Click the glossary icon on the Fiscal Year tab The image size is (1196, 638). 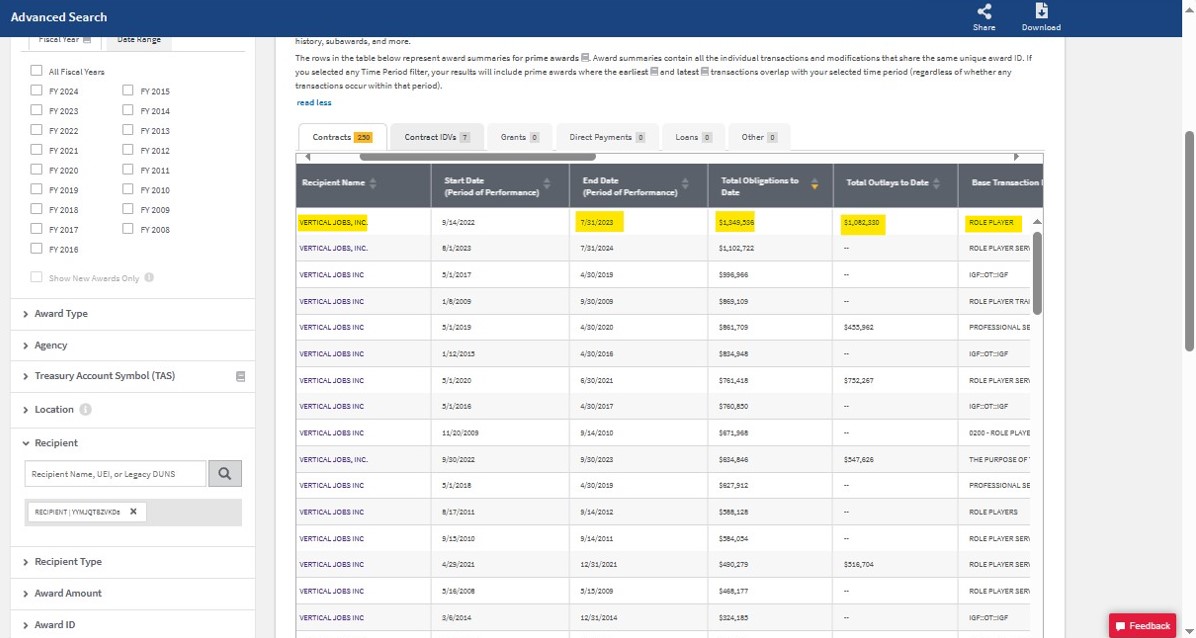(87, 40)
